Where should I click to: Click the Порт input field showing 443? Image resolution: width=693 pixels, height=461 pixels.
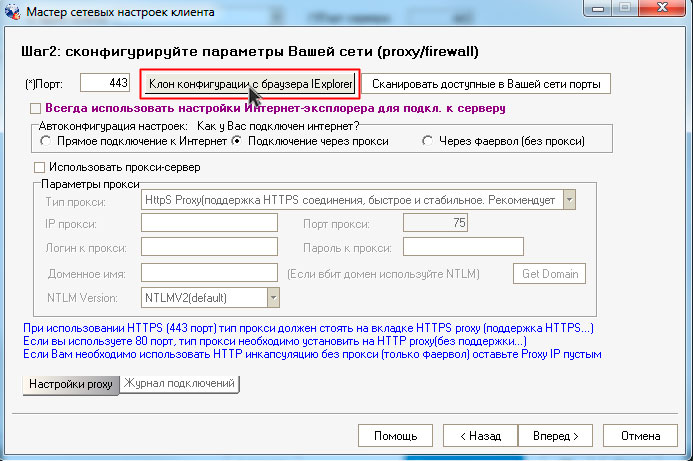(105, 83)
